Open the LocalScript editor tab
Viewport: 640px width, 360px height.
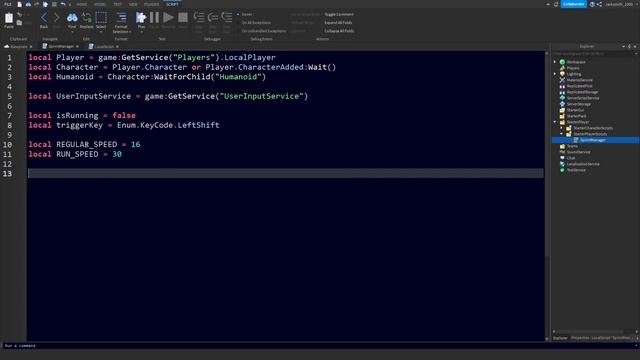click(104, 47)
